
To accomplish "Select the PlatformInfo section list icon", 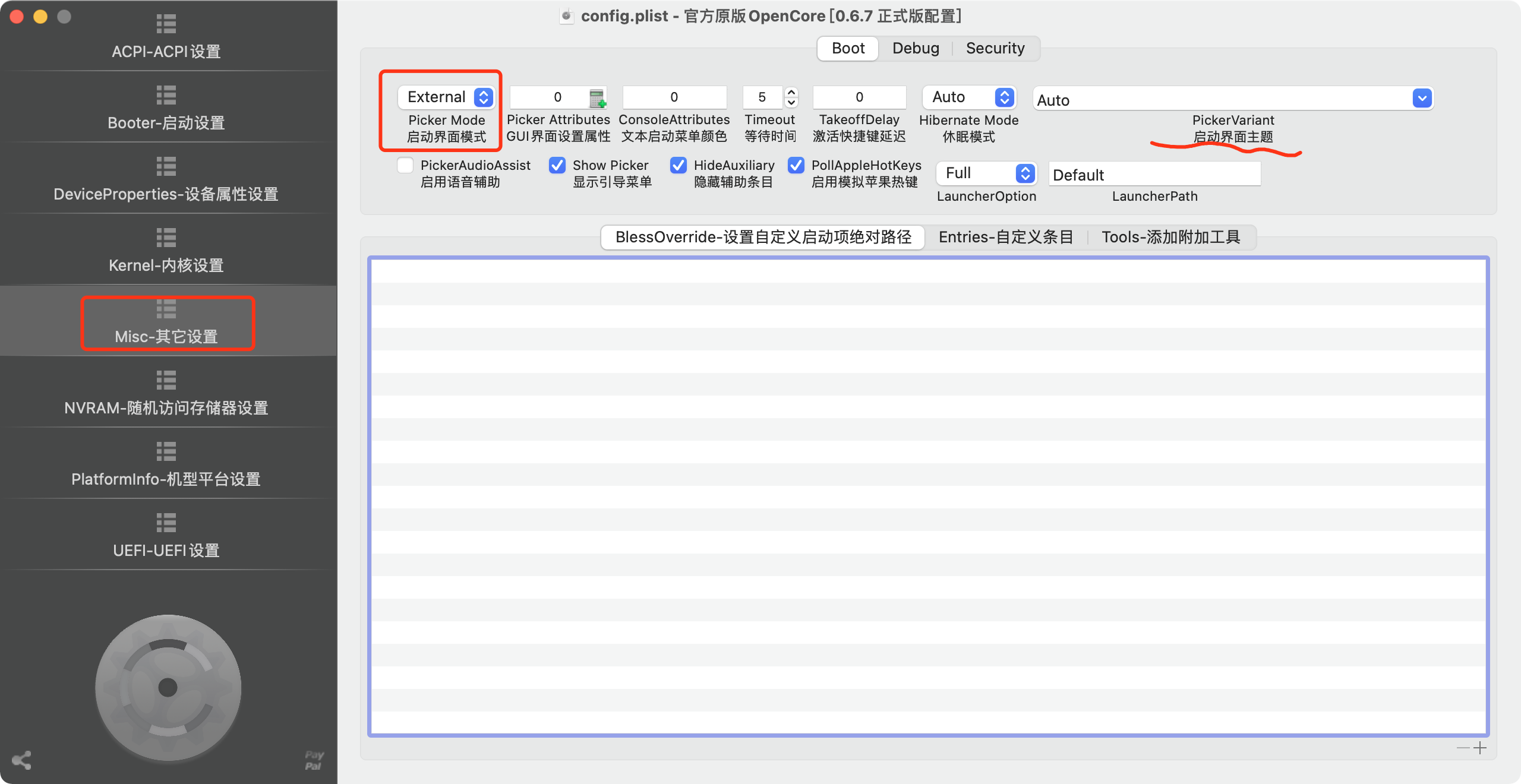I will coord(166,451).
